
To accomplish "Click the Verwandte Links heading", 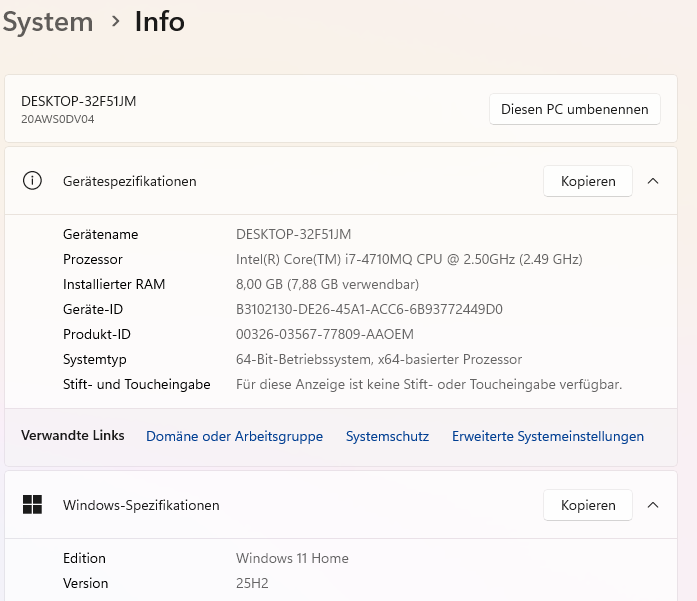I will (72, 435).
